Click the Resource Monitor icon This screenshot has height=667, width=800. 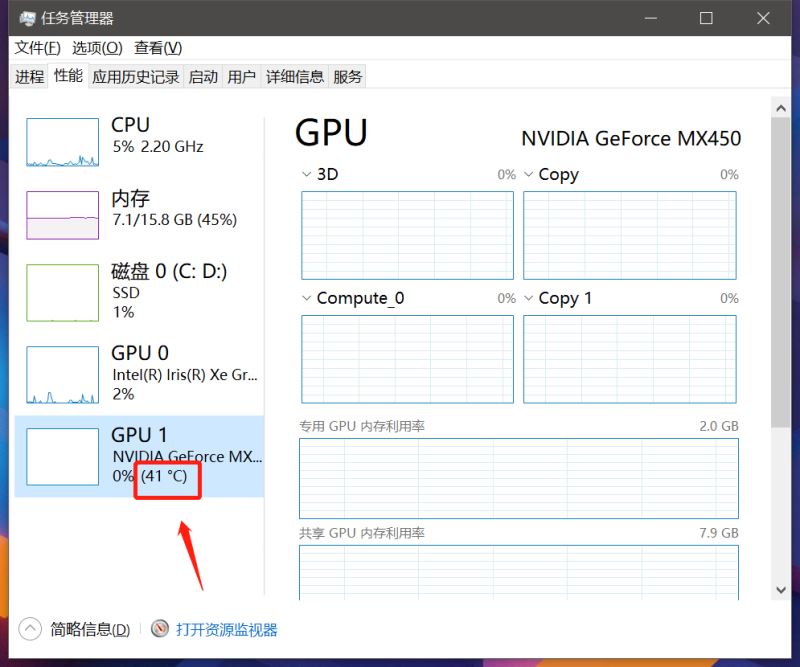coord(160,628)
